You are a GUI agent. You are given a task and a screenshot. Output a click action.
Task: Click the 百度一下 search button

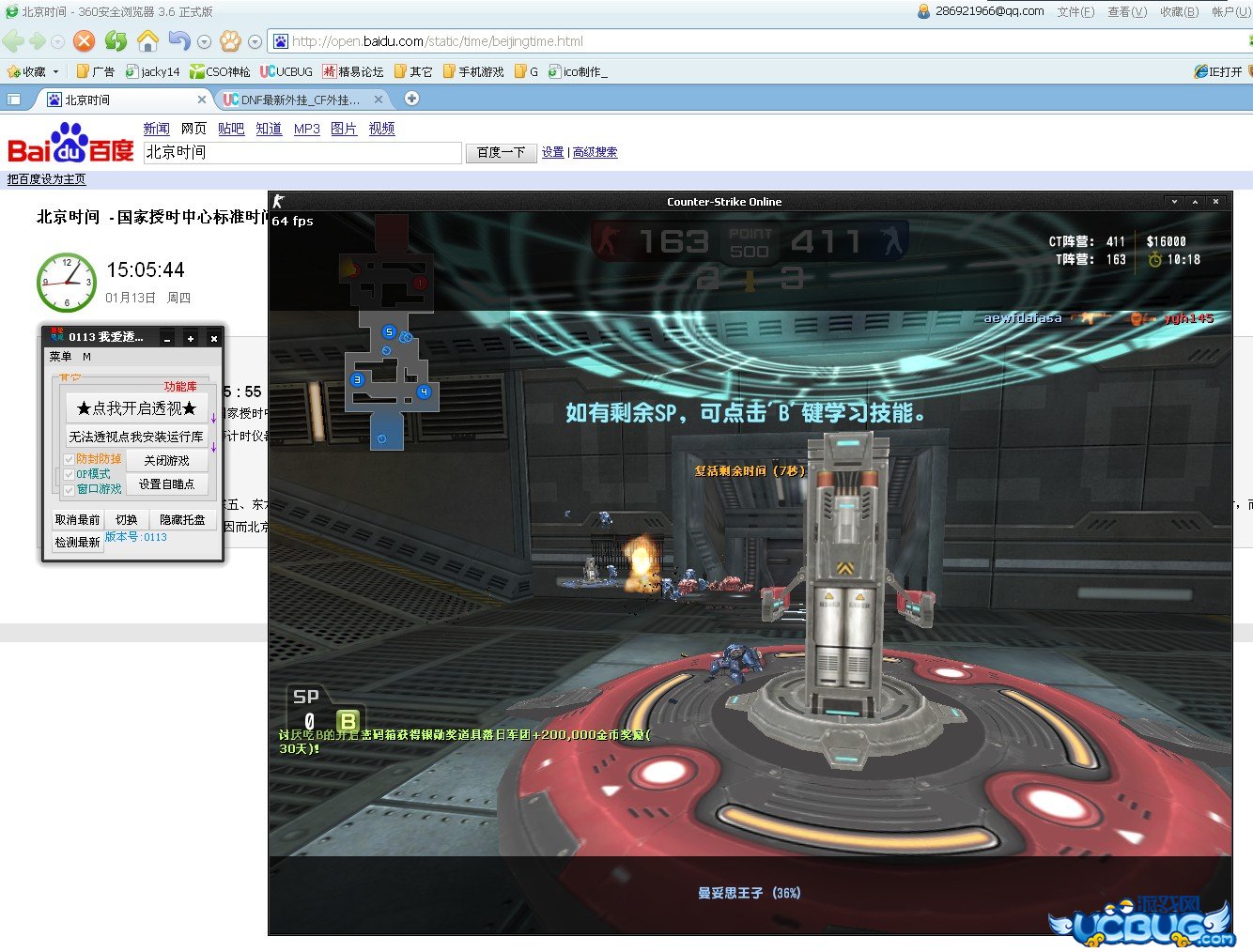(501, 153)
